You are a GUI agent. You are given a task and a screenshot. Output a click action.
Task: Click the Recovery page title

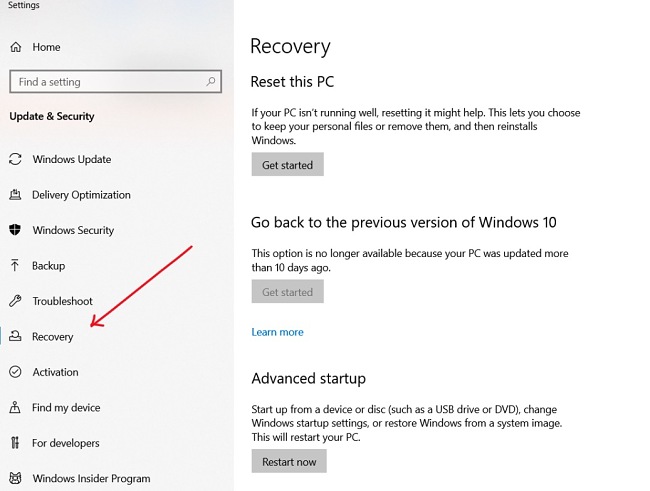(x=290, y=46)
